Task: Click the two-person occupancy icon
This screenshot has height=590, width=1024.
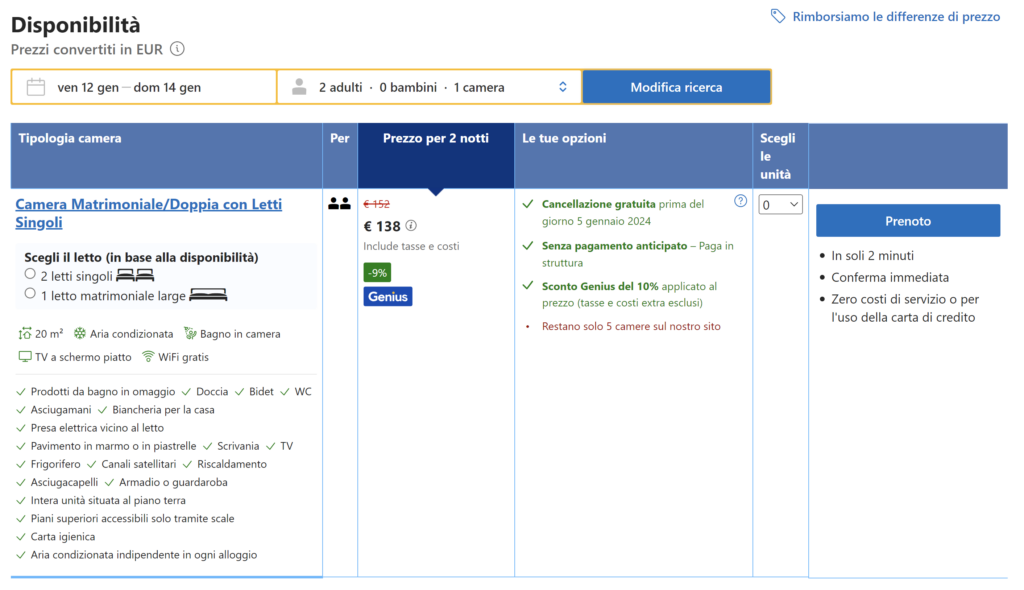Action: (x=339, y=204)
